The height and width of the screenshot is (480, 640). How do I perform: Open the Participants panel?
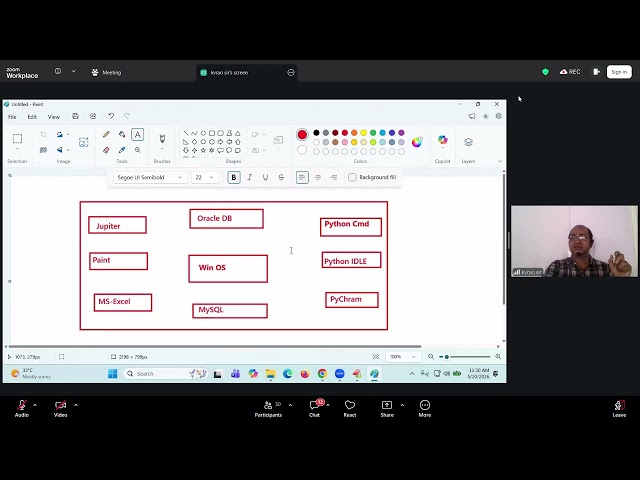click(x=268, y=408)
